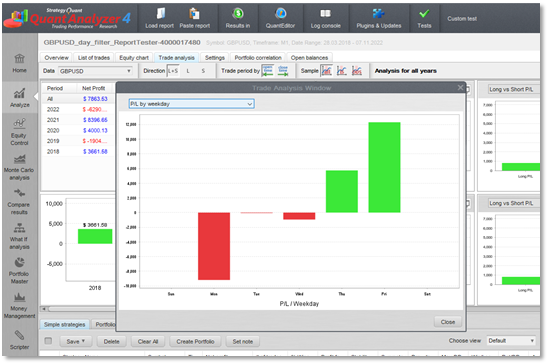Go to Equity Control in sidebar
Screen dimensions: 548x363
tap(19, 132)
